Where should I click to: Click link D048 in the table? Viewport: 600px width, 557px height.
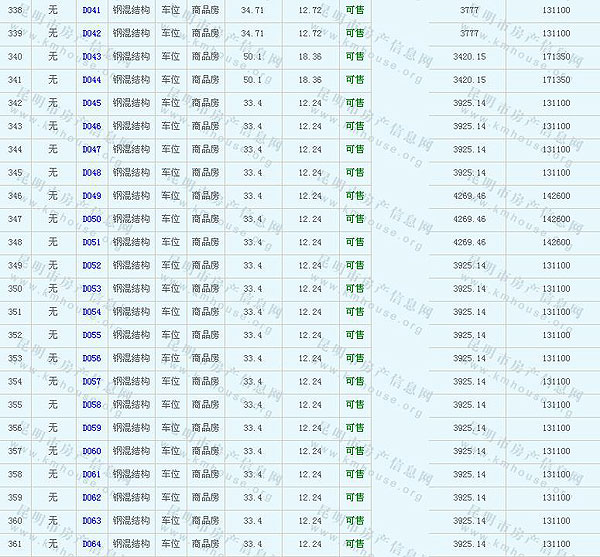point(91,173)
